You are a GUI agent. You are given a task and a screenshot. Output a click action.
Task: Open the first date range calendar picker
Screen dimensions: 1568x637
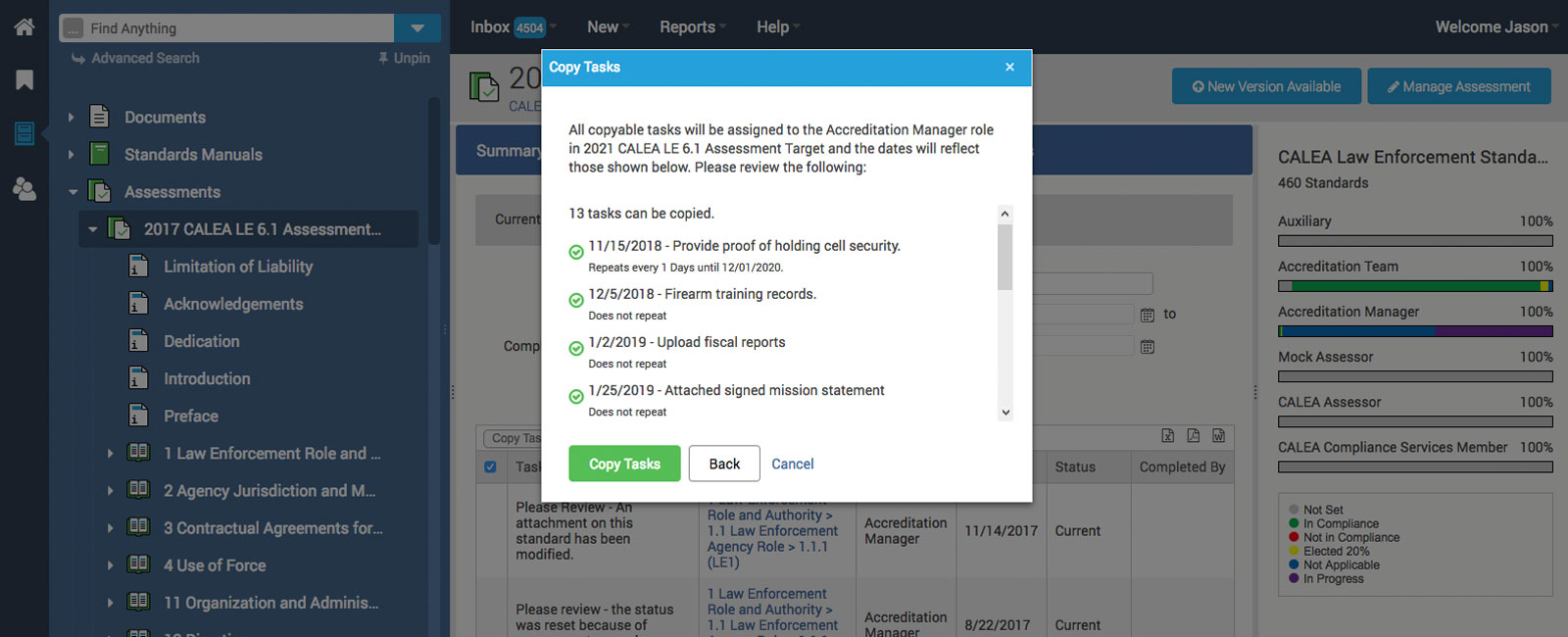click(x=1147, y=316)
